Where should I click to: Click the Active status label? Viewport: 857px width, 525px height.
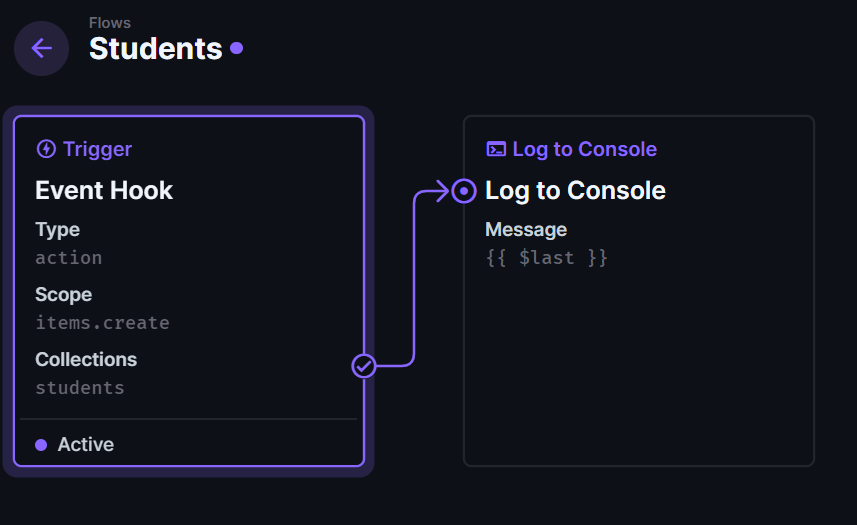86,445
